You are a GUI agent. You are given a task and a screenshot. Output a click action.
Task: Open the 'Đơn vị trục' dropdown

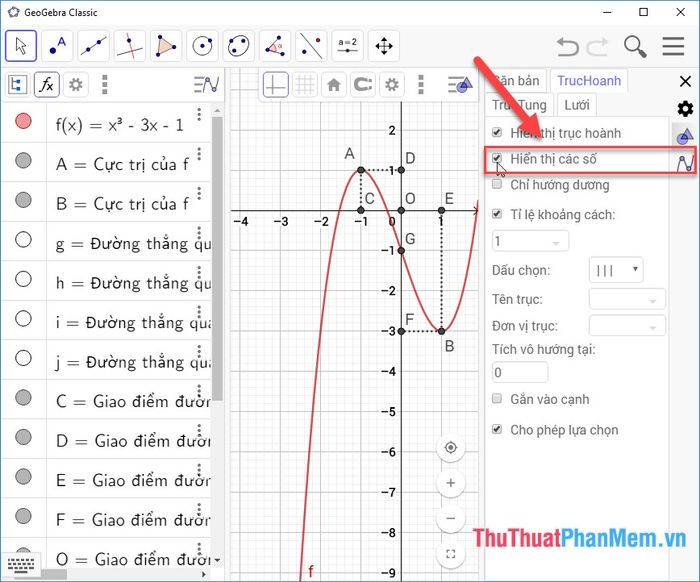click(627, 325)
